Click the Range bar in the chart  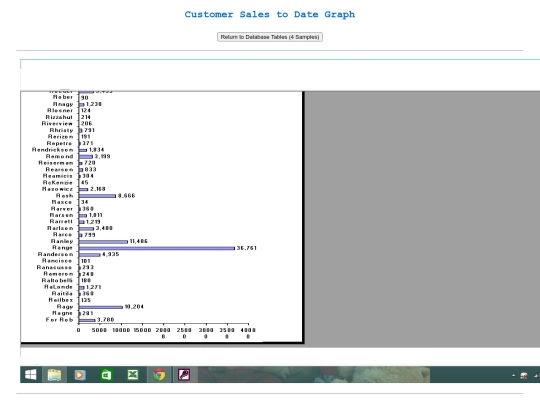coord(157,248)
